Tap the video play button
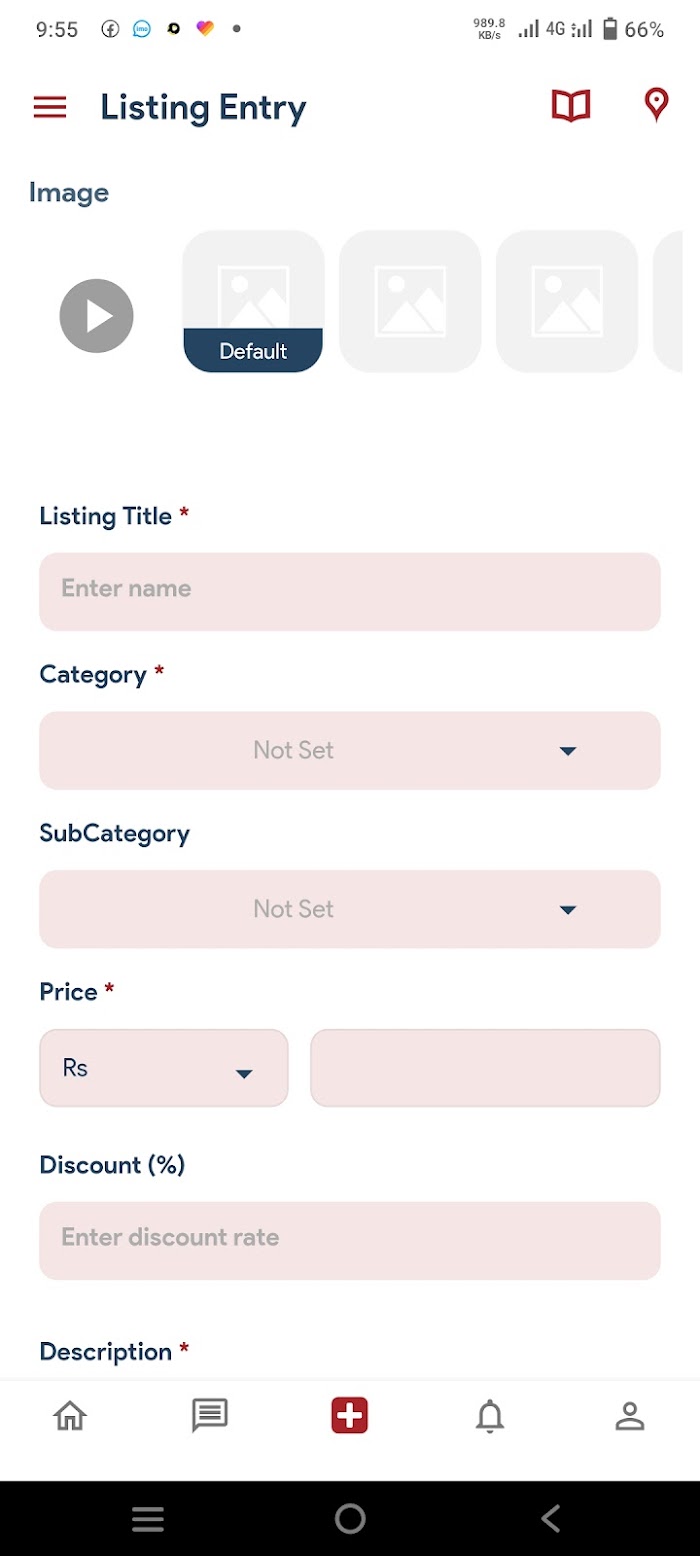Image resolution: width=700 pixels, height=1556 pixels. point(96,316)
